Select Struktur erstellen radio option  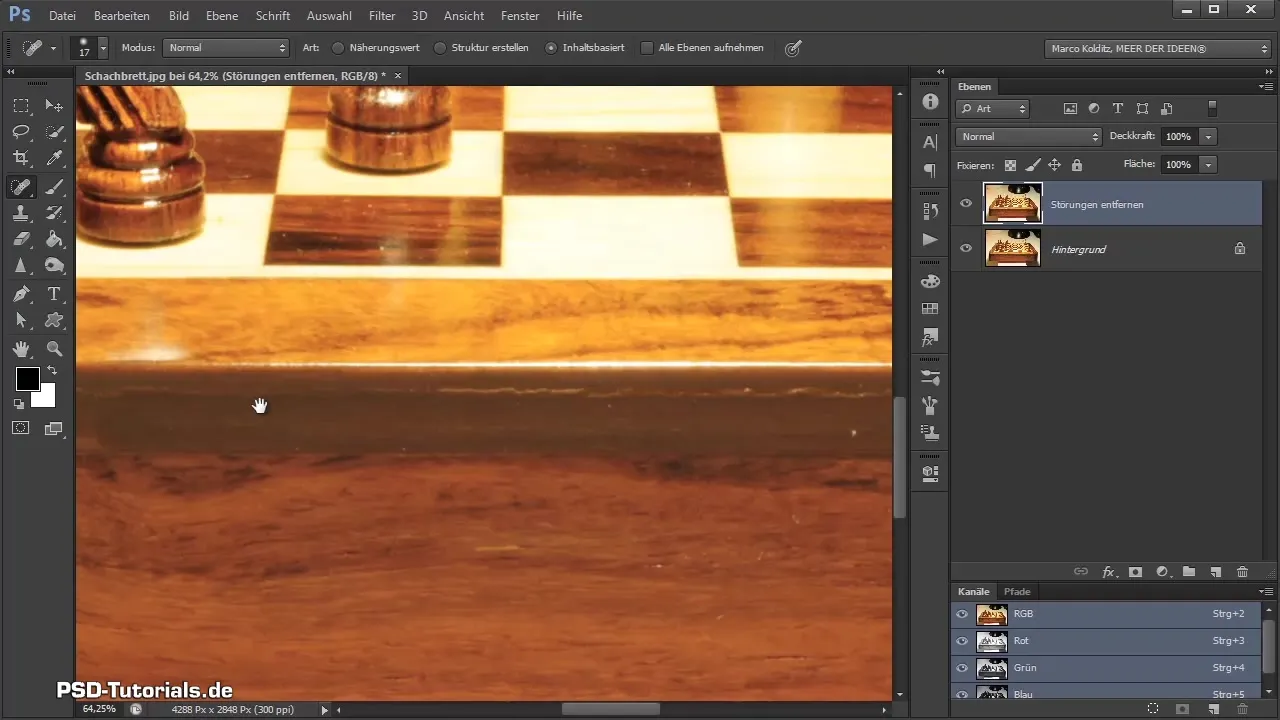coord(440,48)
